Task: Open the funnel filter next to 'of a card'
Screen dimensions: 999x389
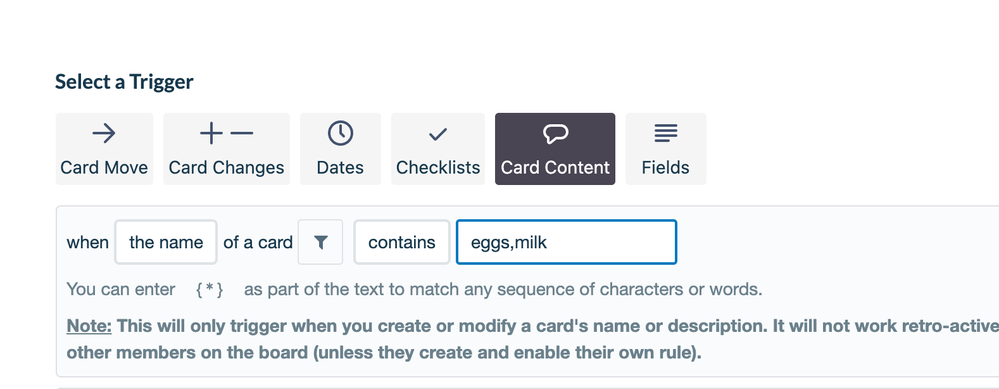Action: (x=320, y=242)
